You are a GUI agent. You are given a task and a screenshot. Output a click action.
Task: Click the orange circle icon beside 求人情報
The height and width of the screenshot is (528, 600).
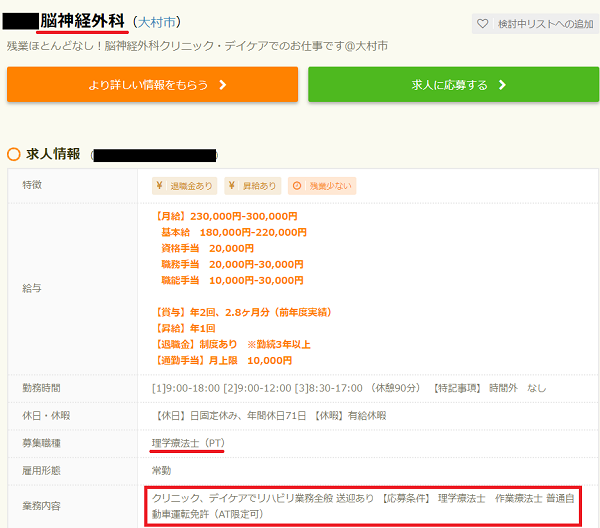coord(13,154)
